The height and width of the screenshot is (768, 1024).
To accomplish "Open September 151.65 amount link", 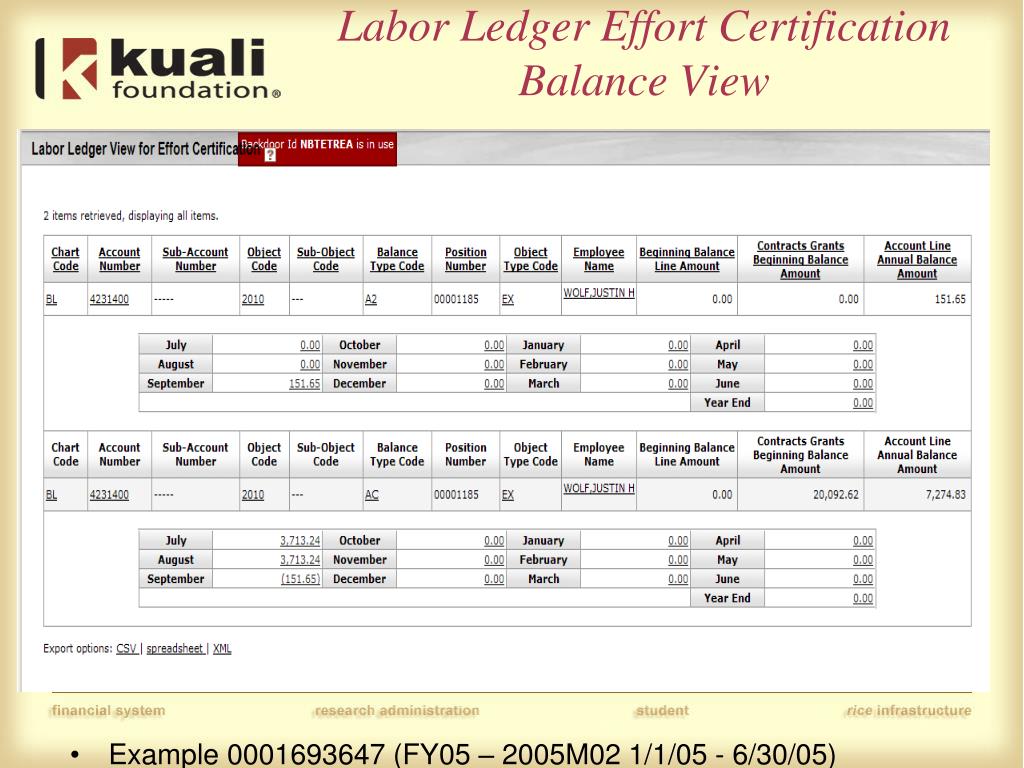I will (x=304, y=383).
